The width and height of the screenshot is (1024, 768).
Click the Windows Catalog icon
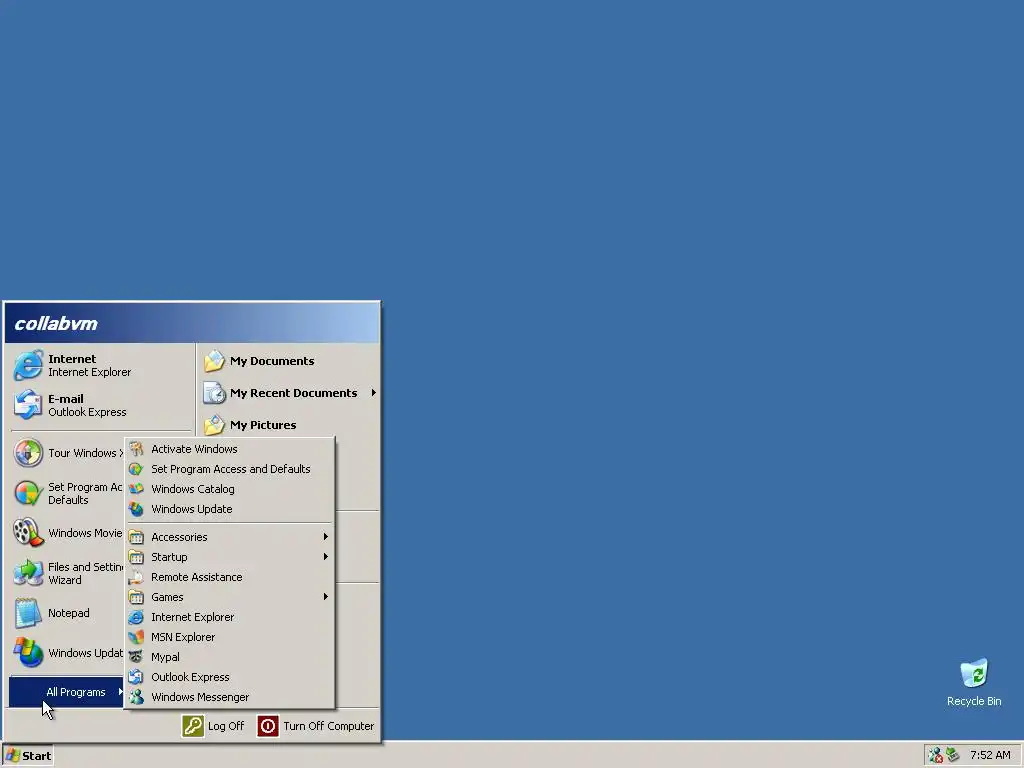(136, 489)
